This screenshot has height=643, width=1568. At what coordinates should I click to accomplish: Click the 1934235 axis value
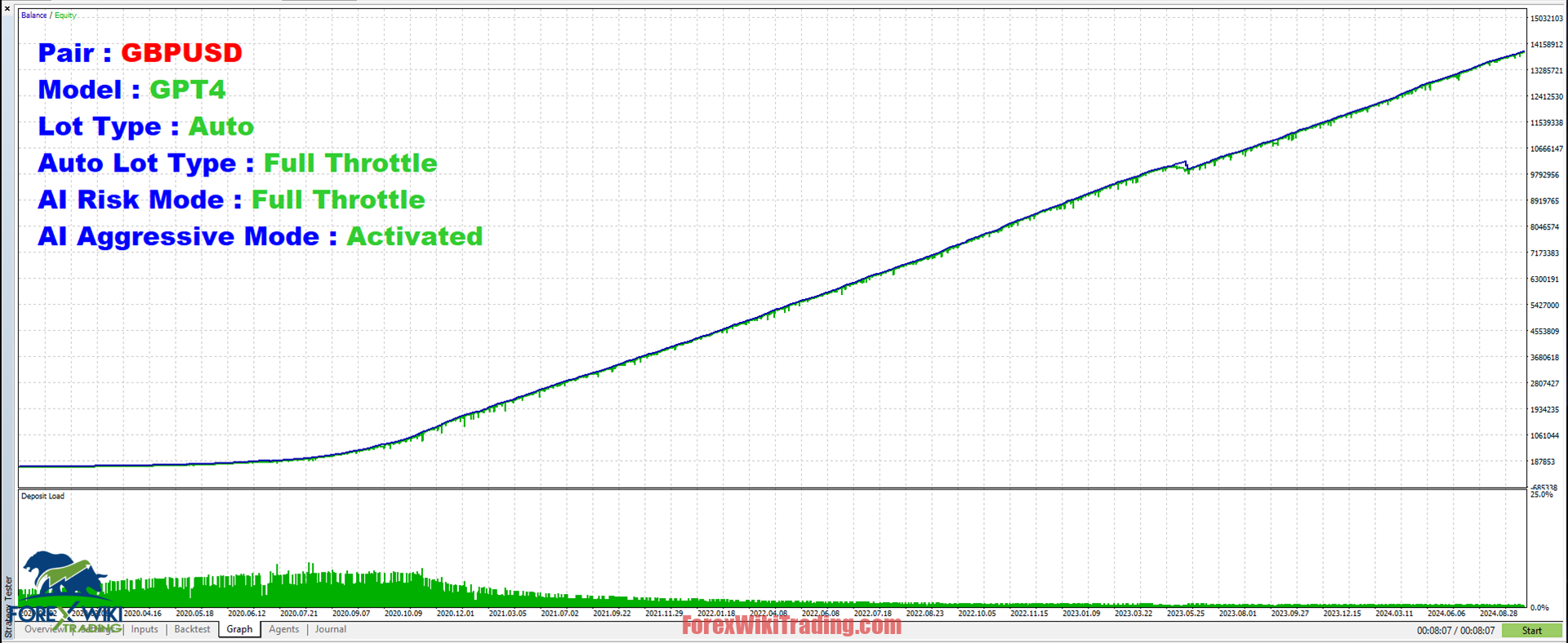point(1544,410)
